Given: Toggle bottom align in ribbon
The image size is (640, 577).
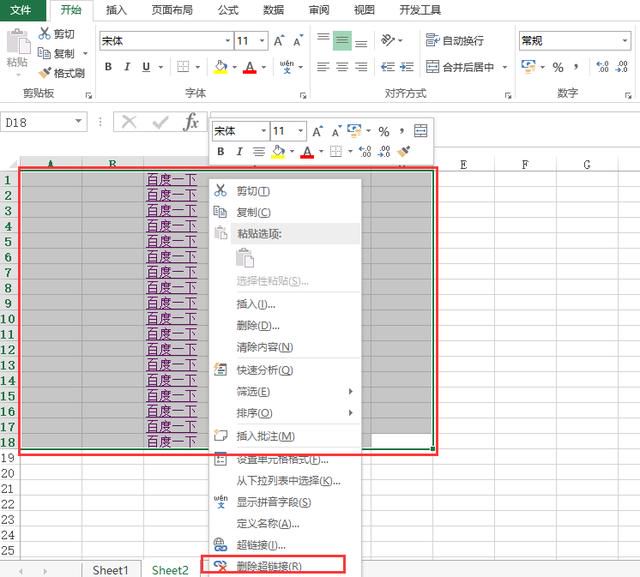Looking at the screenshot, I should coord(361,41).
